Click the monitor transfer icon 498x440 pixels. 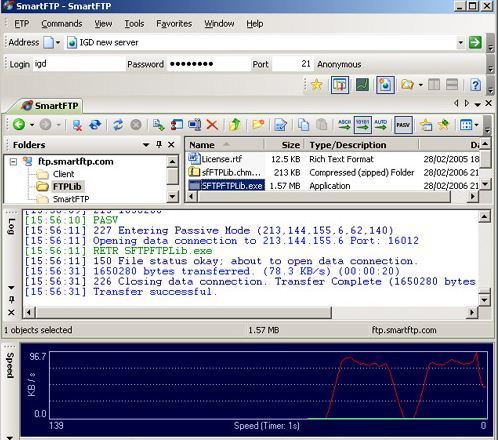click(195, 125)
